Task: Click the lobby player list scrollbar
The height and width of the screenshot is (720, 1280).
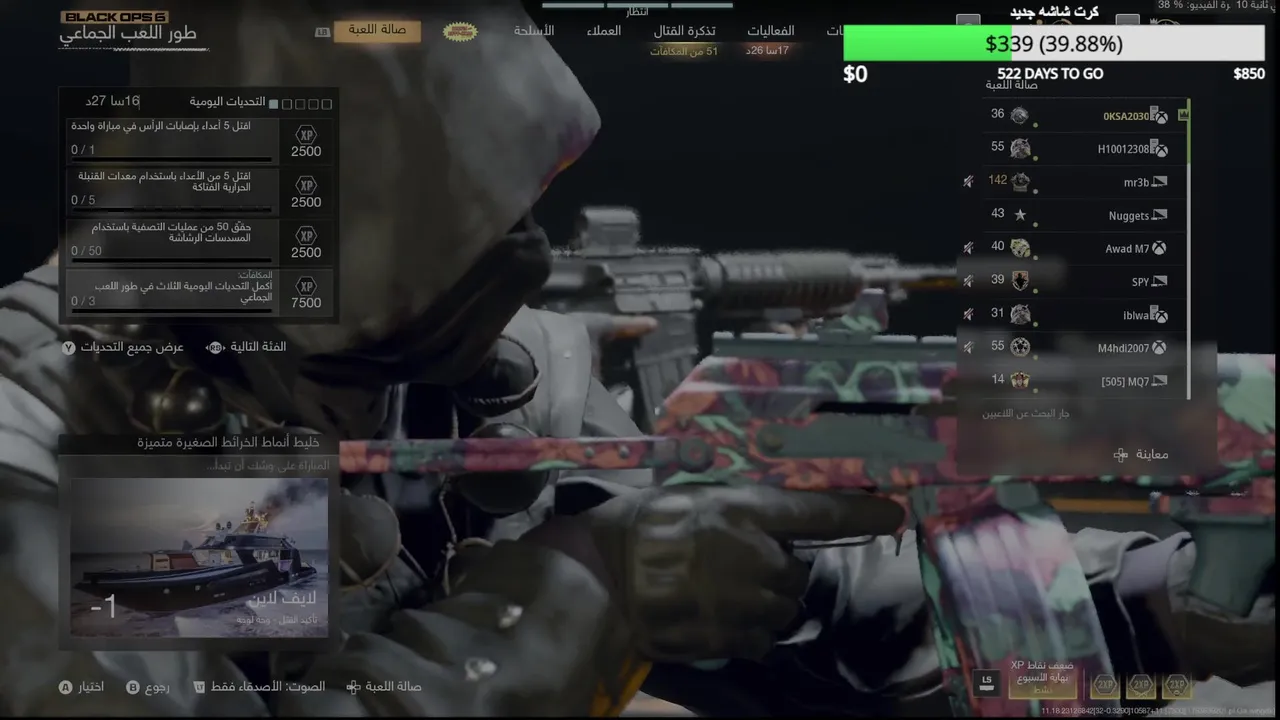Action: tap(1189, 248)
